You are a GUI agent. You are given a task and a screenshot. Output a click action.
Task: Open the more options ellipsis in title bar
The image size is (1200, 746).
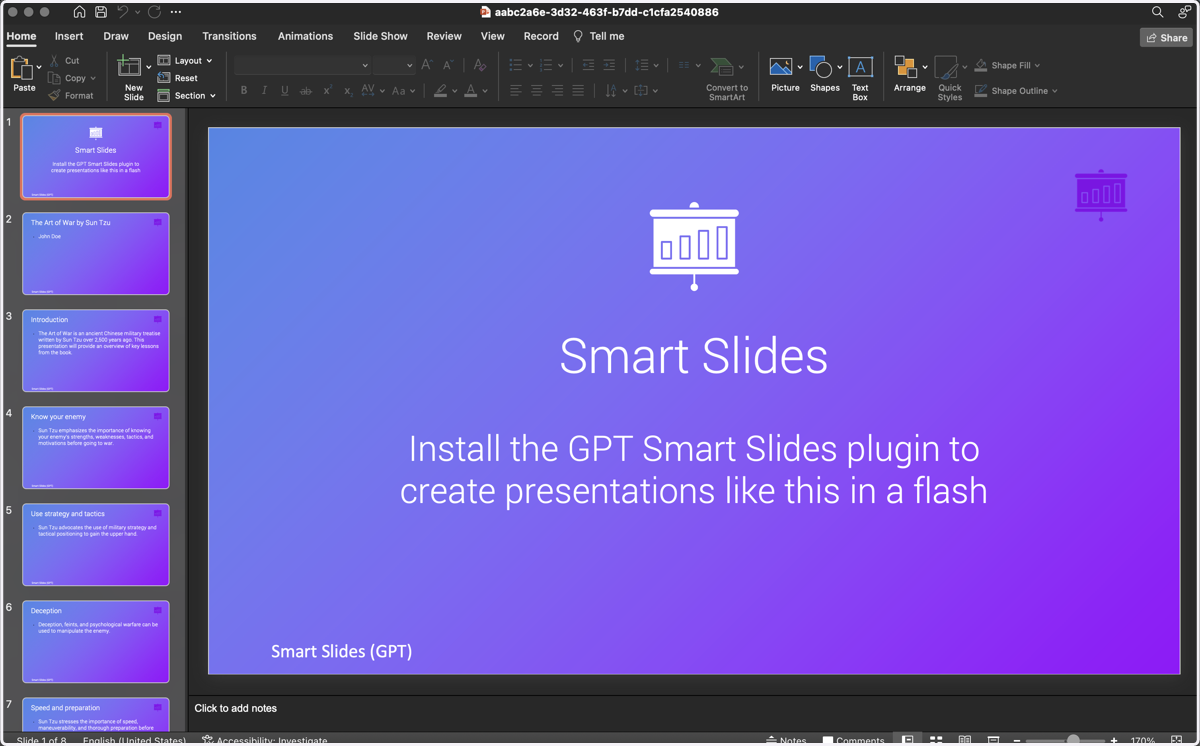[176, 12]
